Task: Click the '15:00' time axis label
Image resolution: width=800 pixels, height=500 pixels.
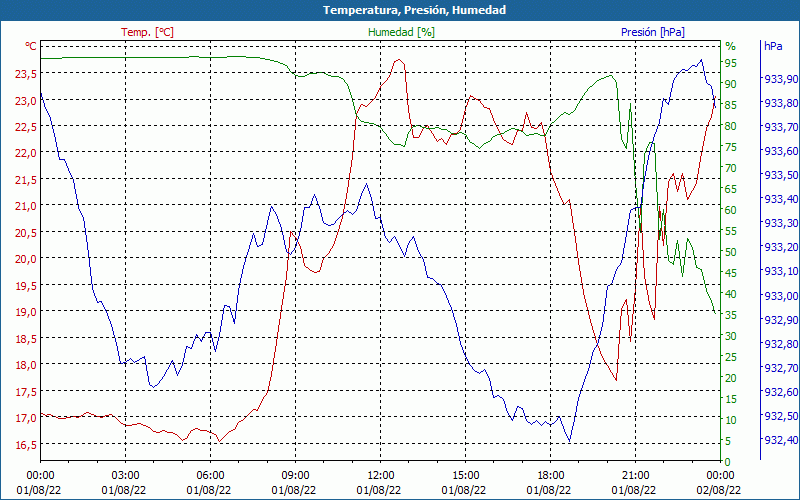Action: [x=465, y=476]
